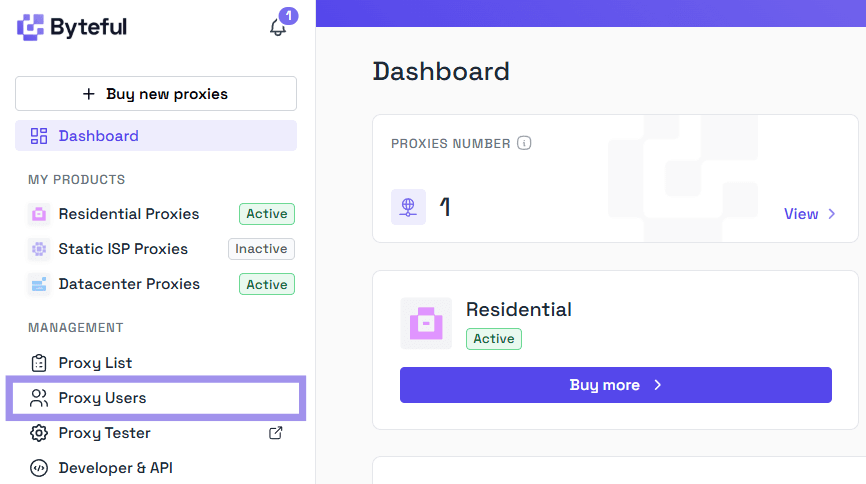Click the Buy more button
This screenshot has width=866, height=484.
pyautogui.click(x=616, y=385)
